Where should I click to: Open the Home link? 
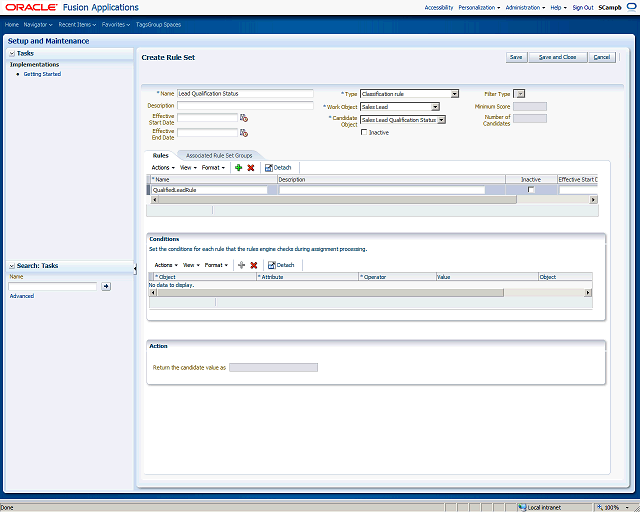pos(11,24)
